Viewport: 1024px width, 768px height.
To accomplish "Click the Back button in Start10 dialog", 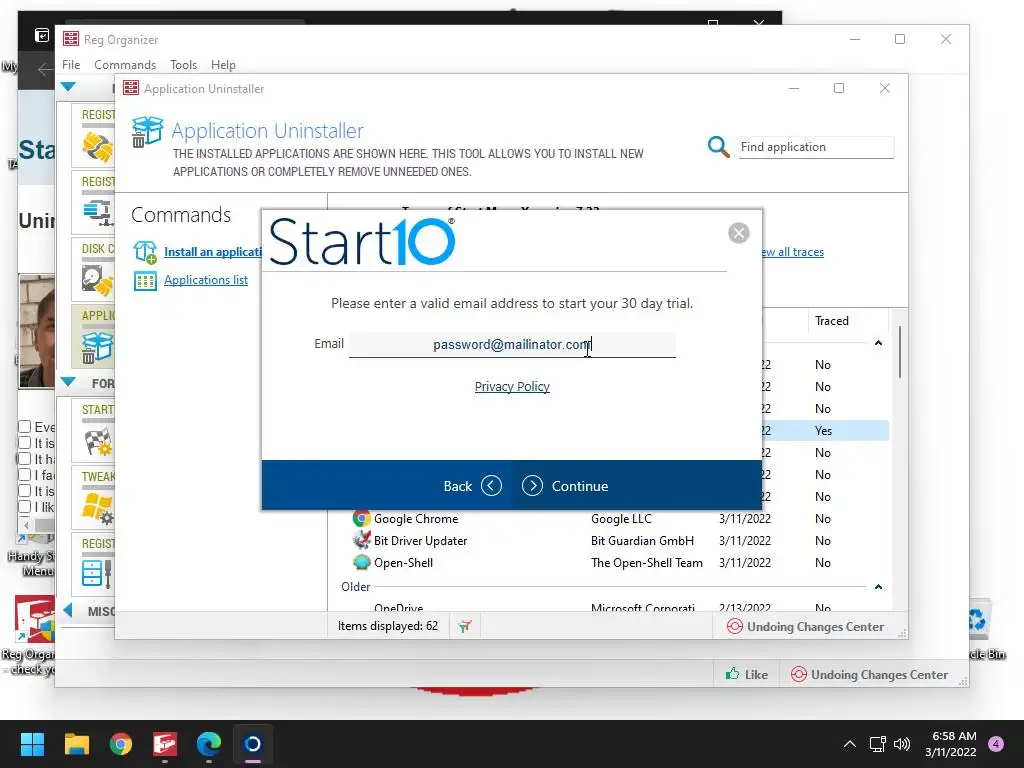I will click(x=472, y=486).
